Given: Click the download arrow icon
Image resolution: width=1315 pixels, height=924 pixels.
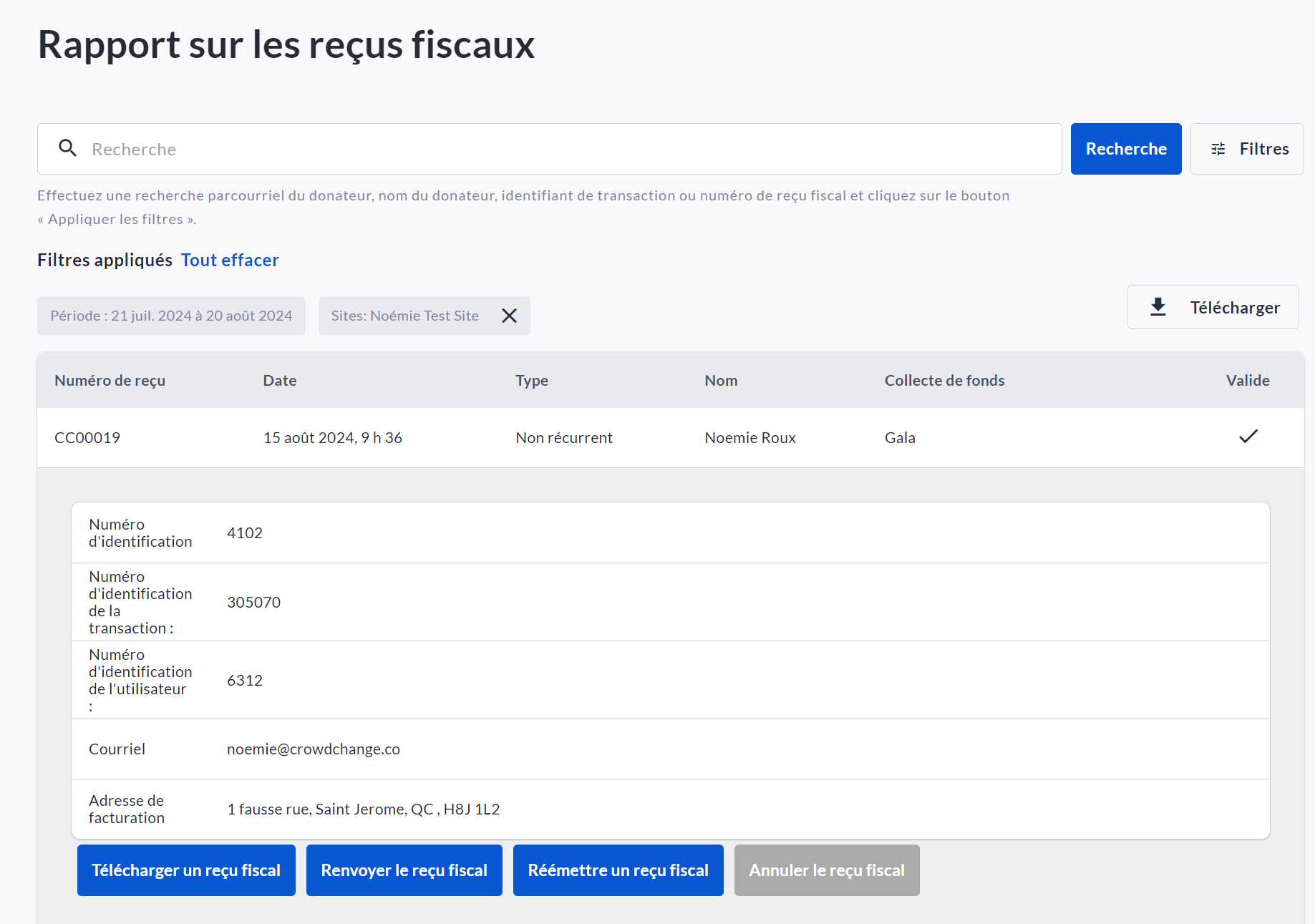Looking at the screenshot, I should pos(1158,307).
